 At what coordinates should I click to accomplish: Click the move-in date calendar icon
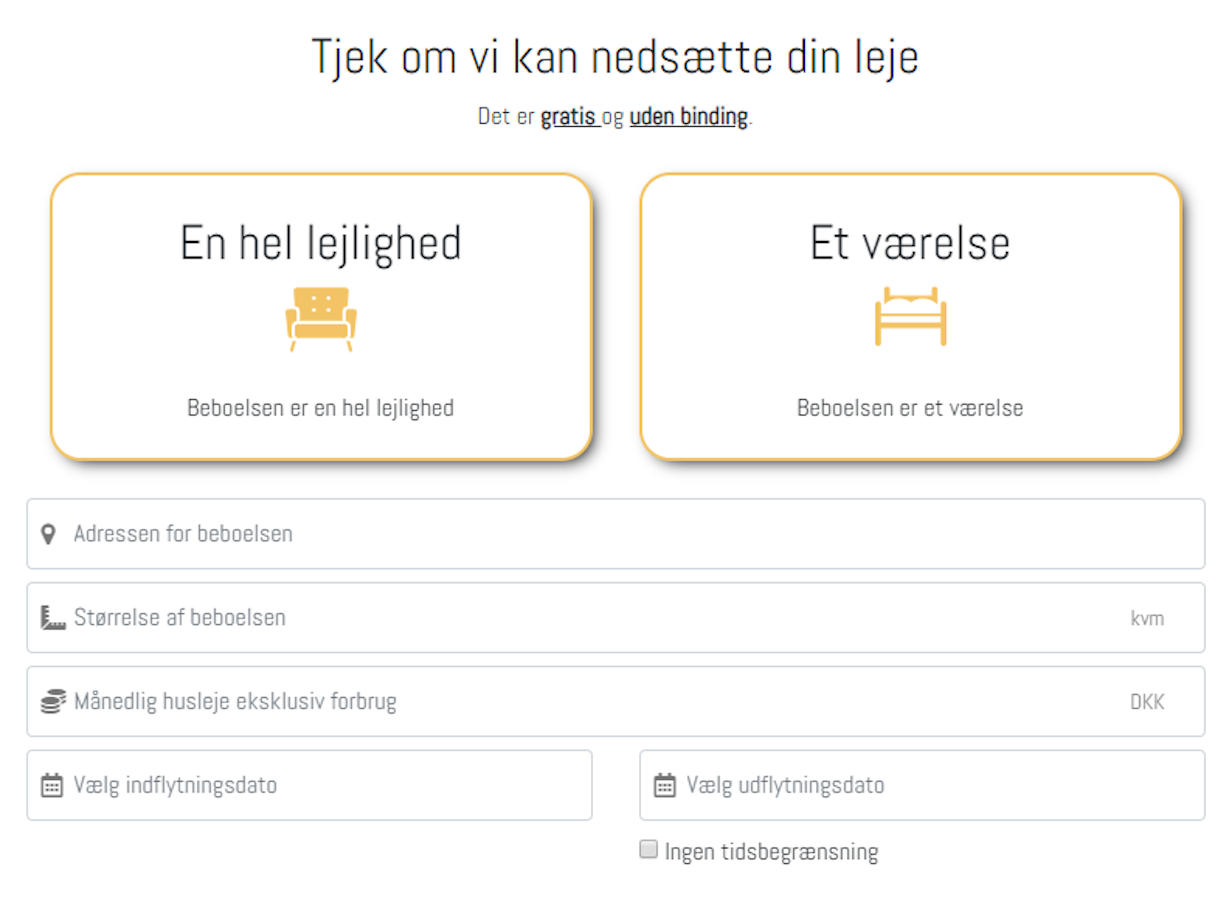[x=52, y=786]
